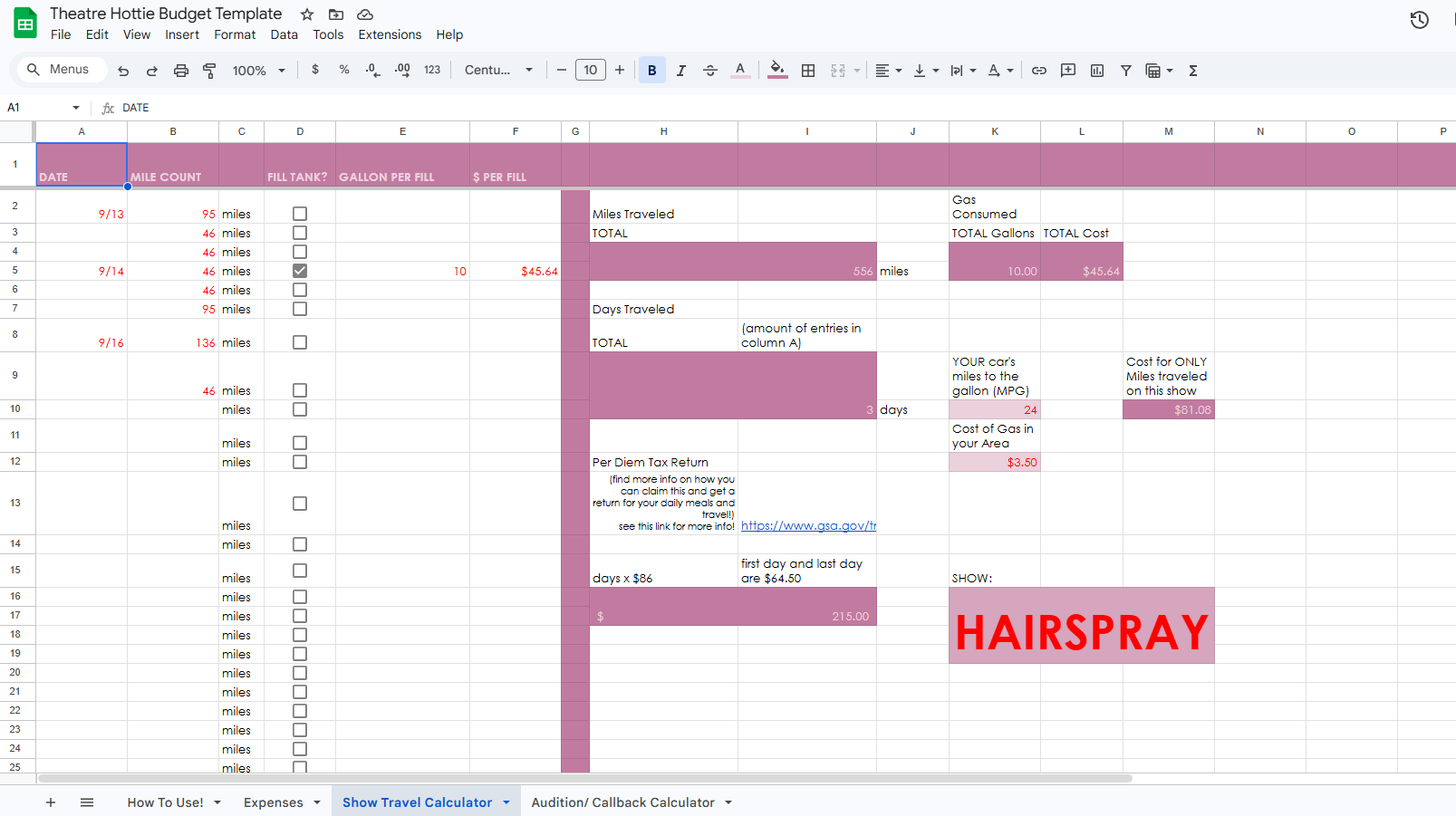Add new sheet plus icon
Screen dimensions: 1456x816
pyautogui.click(x=51, y=802)
